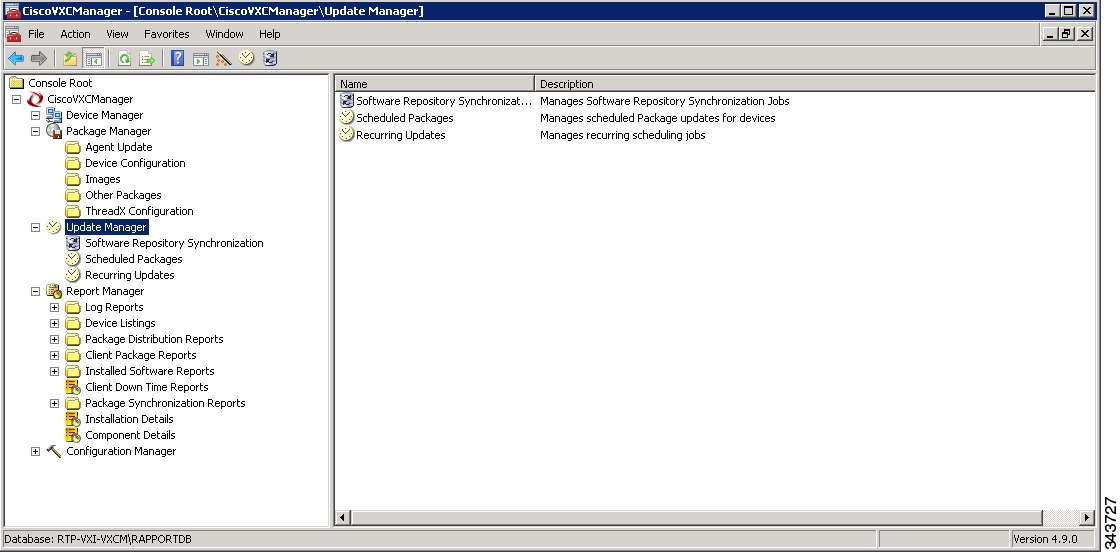Open Help with the blue question mark icon
Image resolution: width=1120 pixels, height=552 pixels.
pyautogui.click(x=177, y=59)
